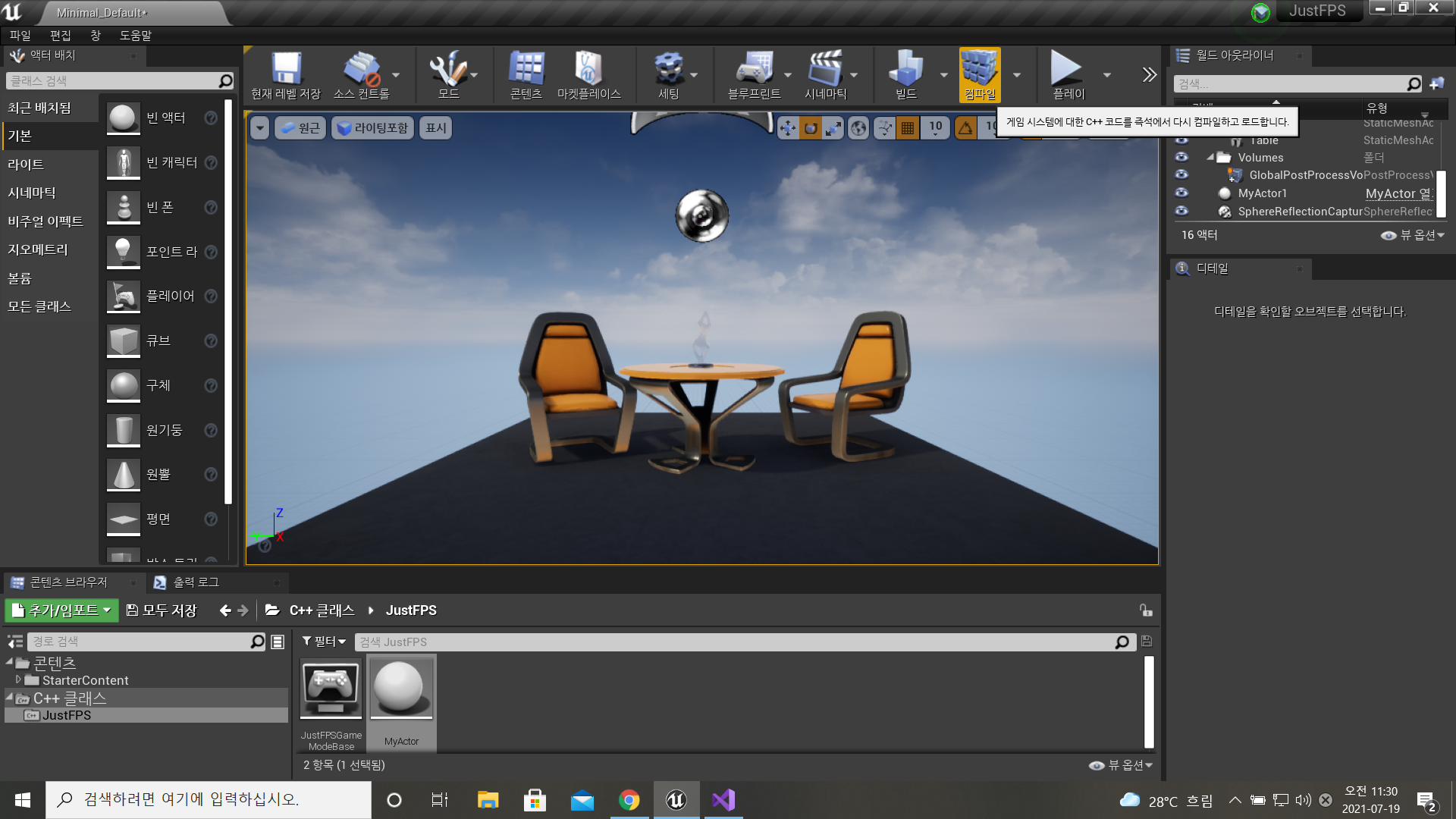Open the Add/Import (추가/임포트) dropdown
1456x819 pixels.
click(x=62, y=610)
